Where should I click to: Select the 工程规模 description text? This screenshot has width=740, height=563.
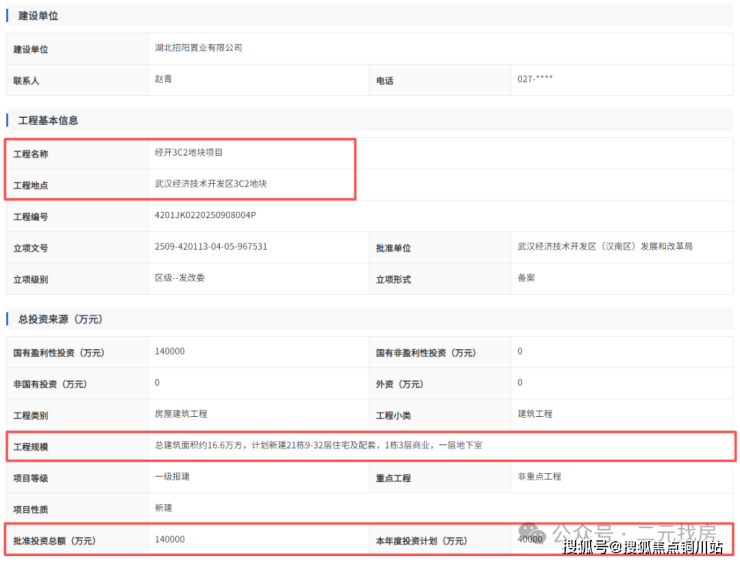point(318,445)
